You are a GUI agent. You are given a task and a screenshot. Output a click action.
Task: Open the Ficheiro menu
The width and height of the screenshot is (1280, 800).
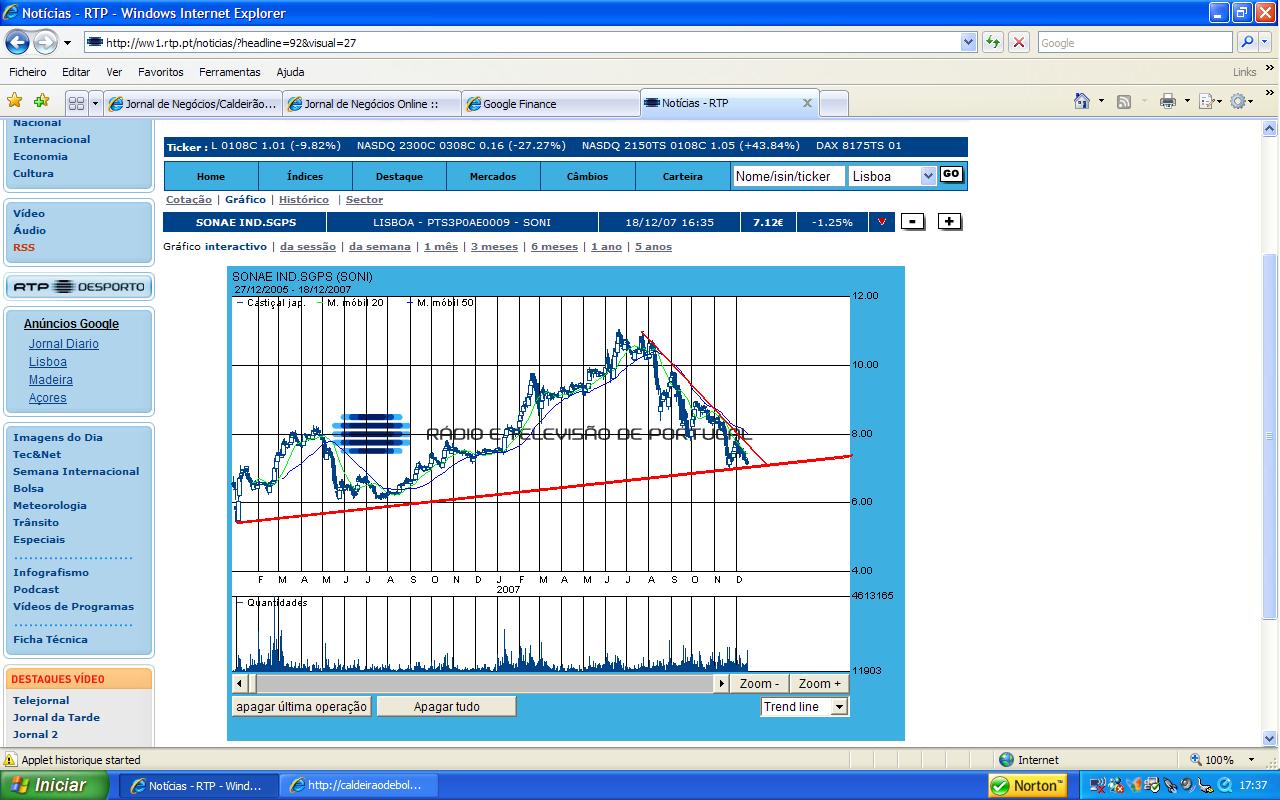pos(28,72)
